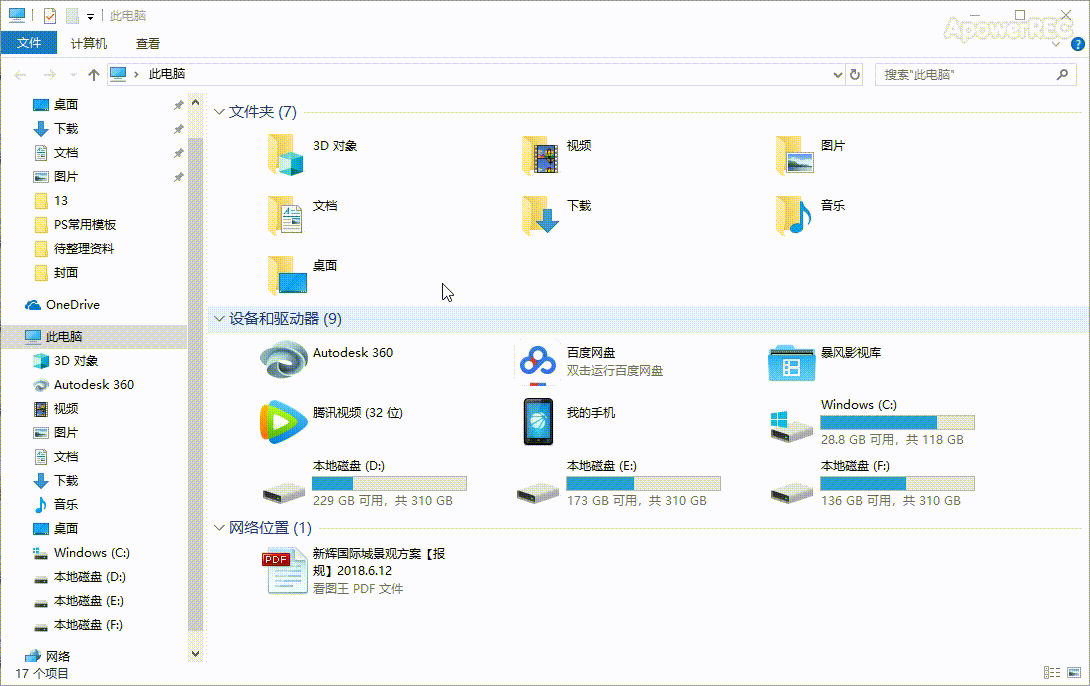Open the 暴风影视库 icon

coord(791,362)
